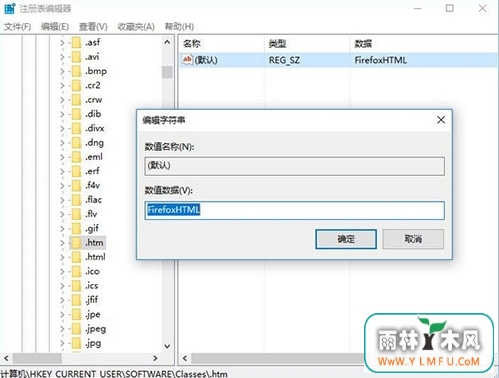This screenshot has width=499, height=378.
Task: Select the .jfif folder icon
Action: [x=76, y=301]
